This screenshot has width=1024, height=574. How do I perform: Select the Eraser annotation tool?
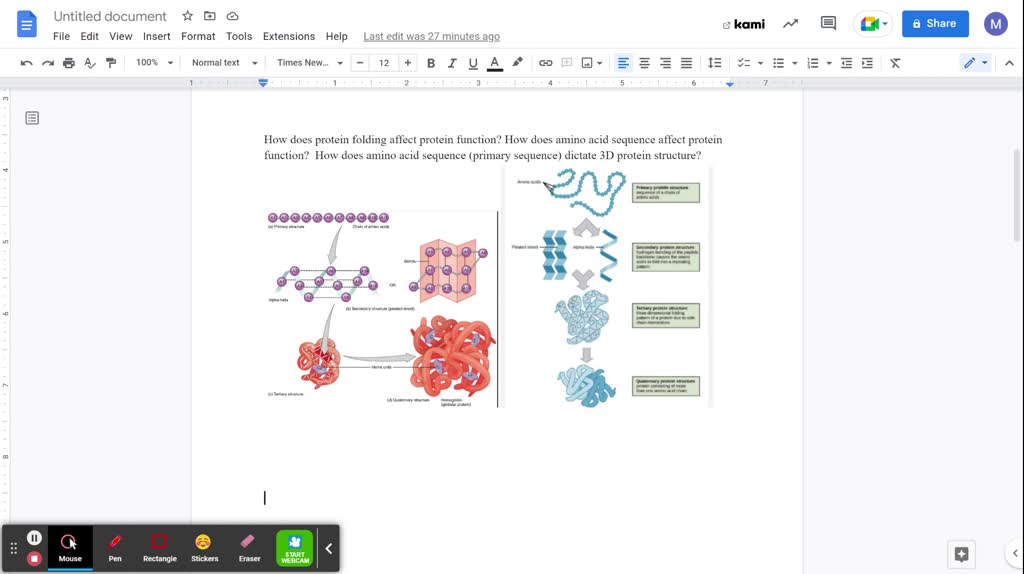tap(249, 547)
